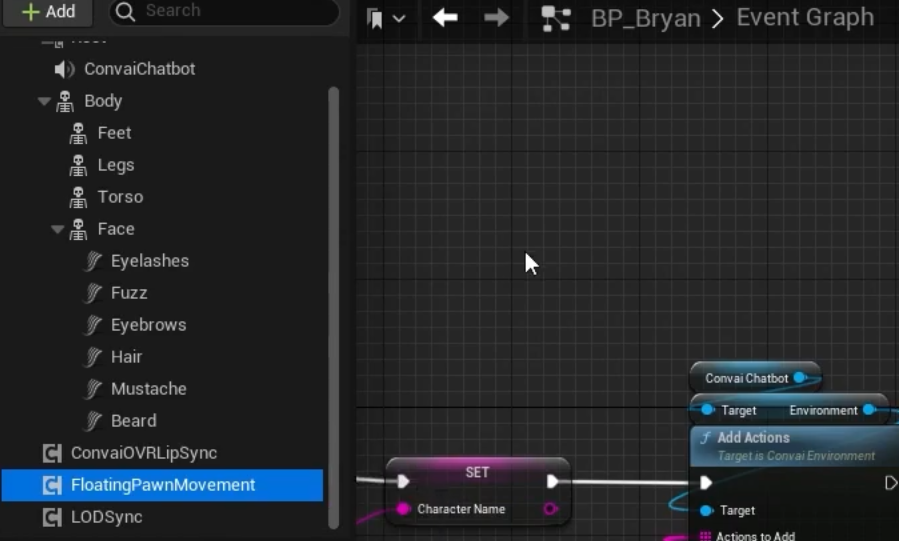Image resolution: width=899 pixels, height=541 pixels.
Task: Click the Target pin on Add Actions
Action: [706, 510]
